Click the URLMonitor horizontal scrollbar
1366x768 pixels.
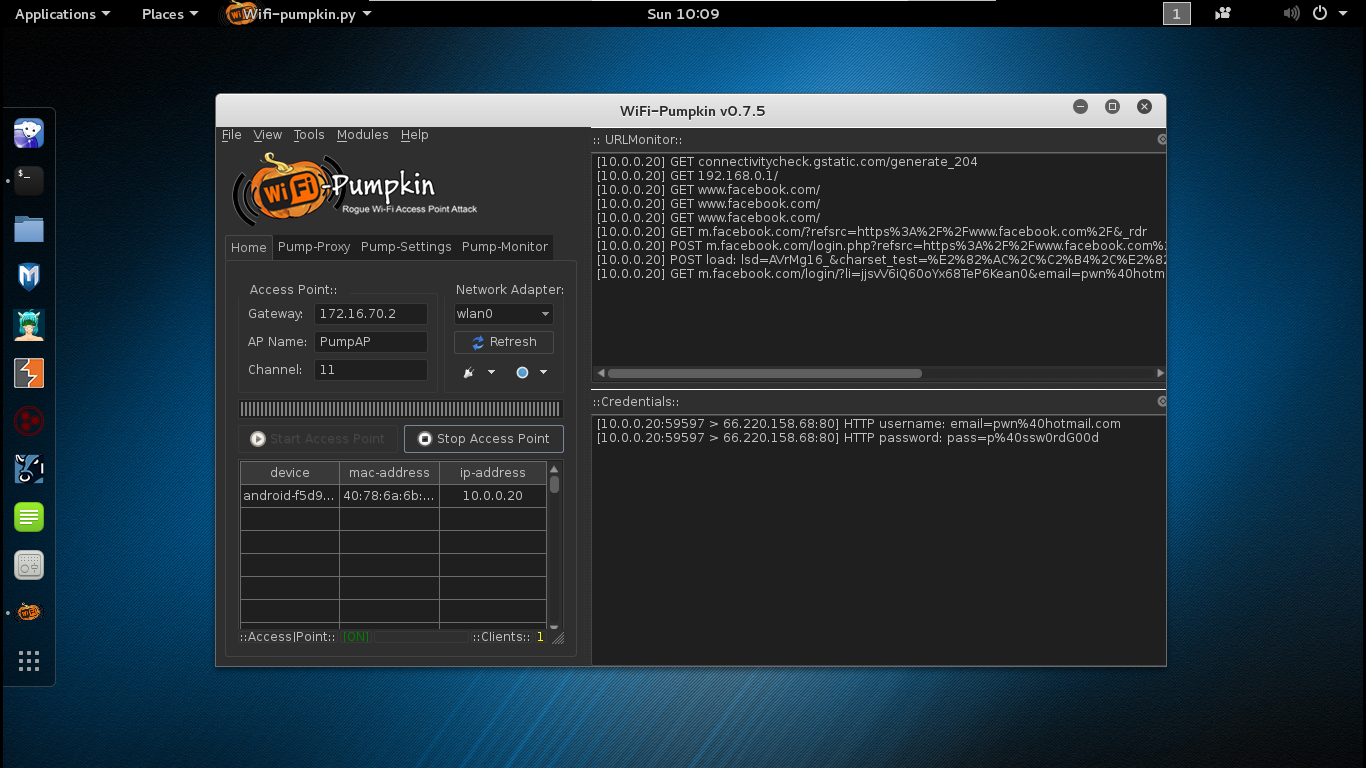tap(765, 373)
